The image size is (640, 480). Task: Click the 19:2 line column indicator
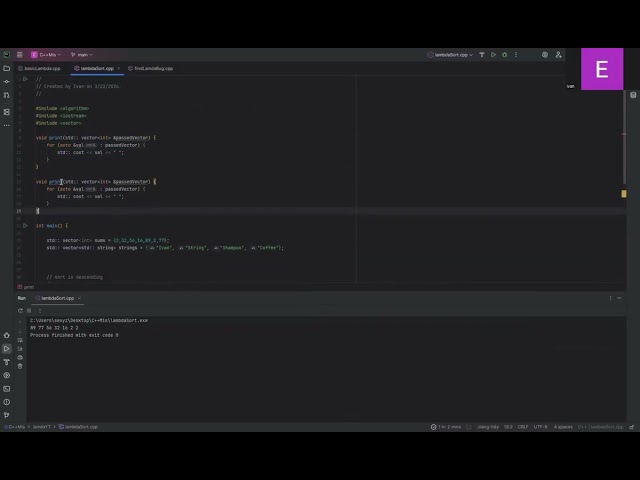[508, 427]
